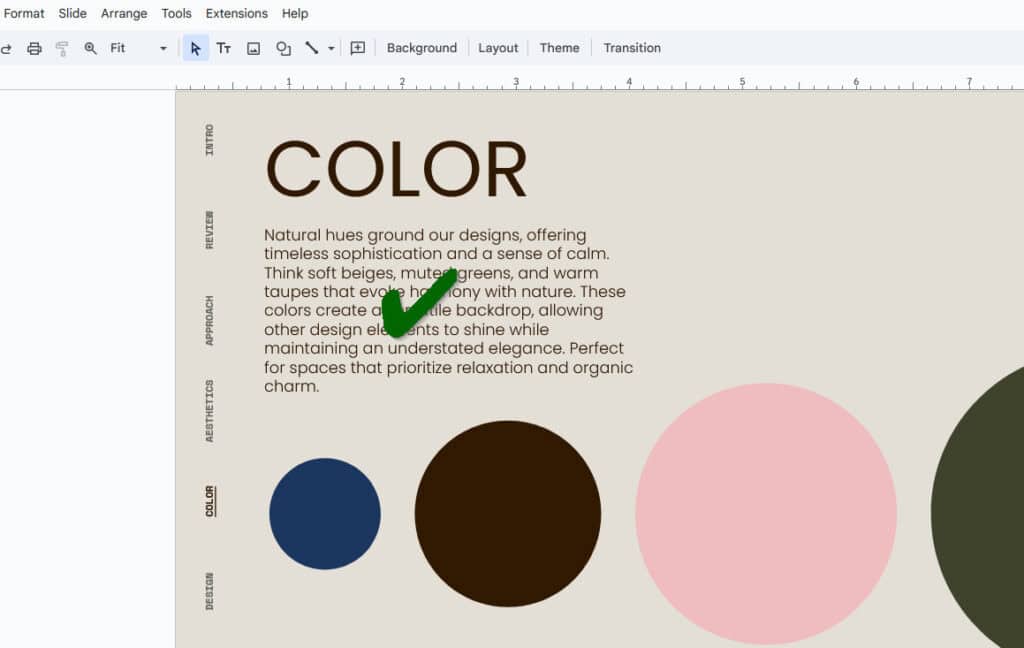Click the Insert image icon

(253, 48)
